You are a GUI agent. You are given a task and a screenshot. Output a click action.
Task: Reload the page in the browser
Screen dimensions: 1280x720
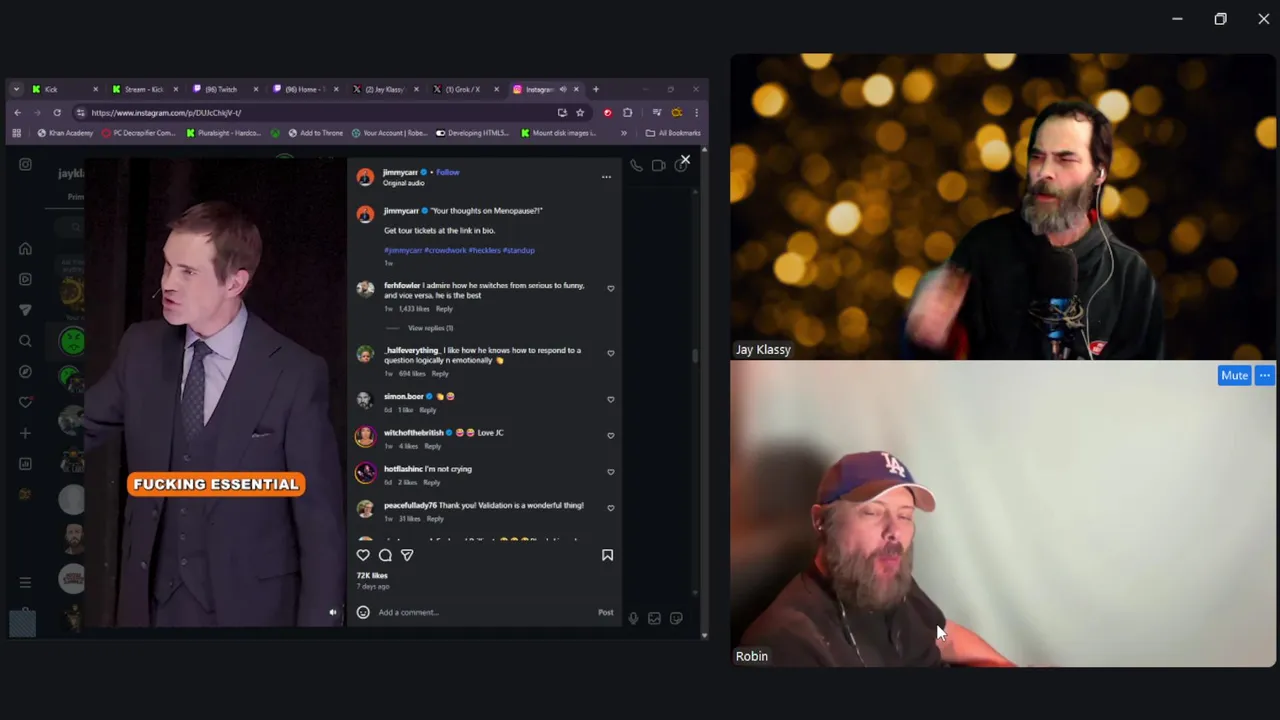point(57,112)
